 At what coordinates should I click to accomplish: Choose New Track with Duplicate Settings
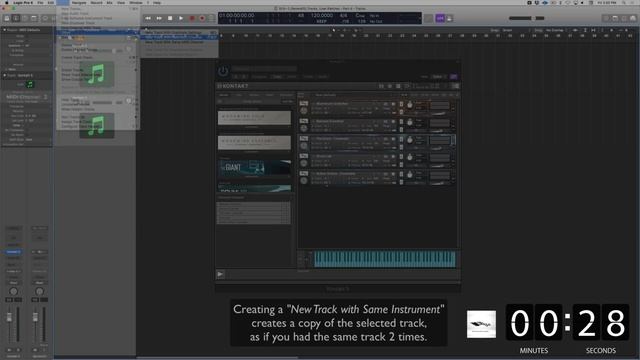pos(179,32)
